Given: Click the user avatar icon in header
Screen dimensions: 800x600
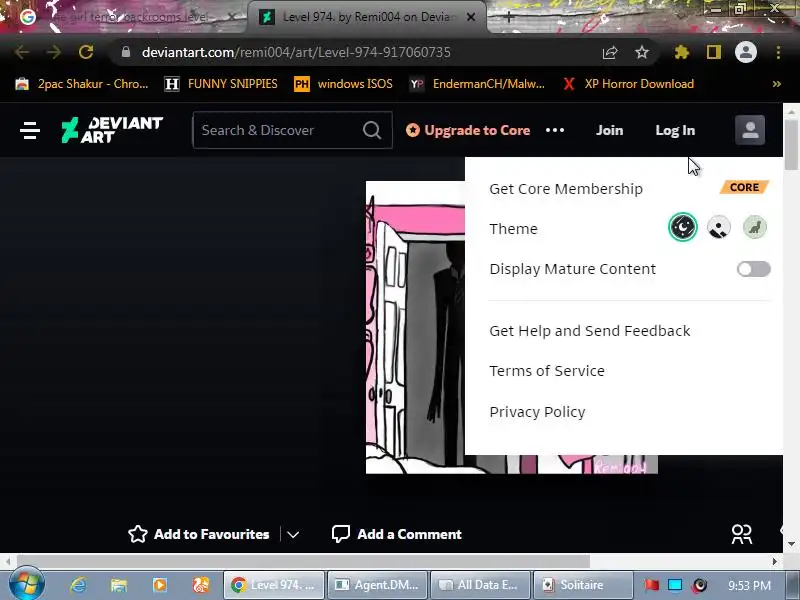Looking at the screenshot, I should [749, 130].
